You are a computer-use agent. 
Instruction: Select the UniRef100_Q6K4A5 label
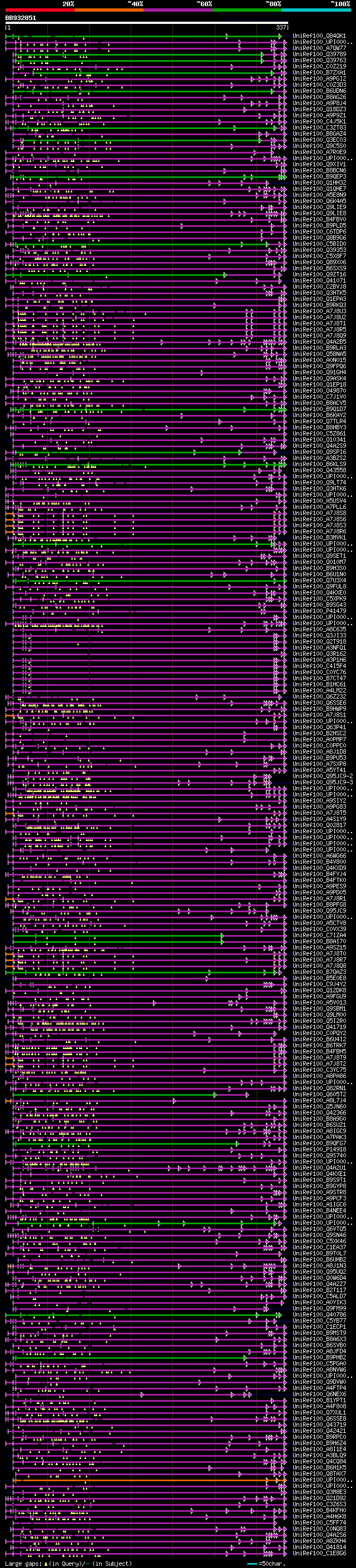click(319, 201)
